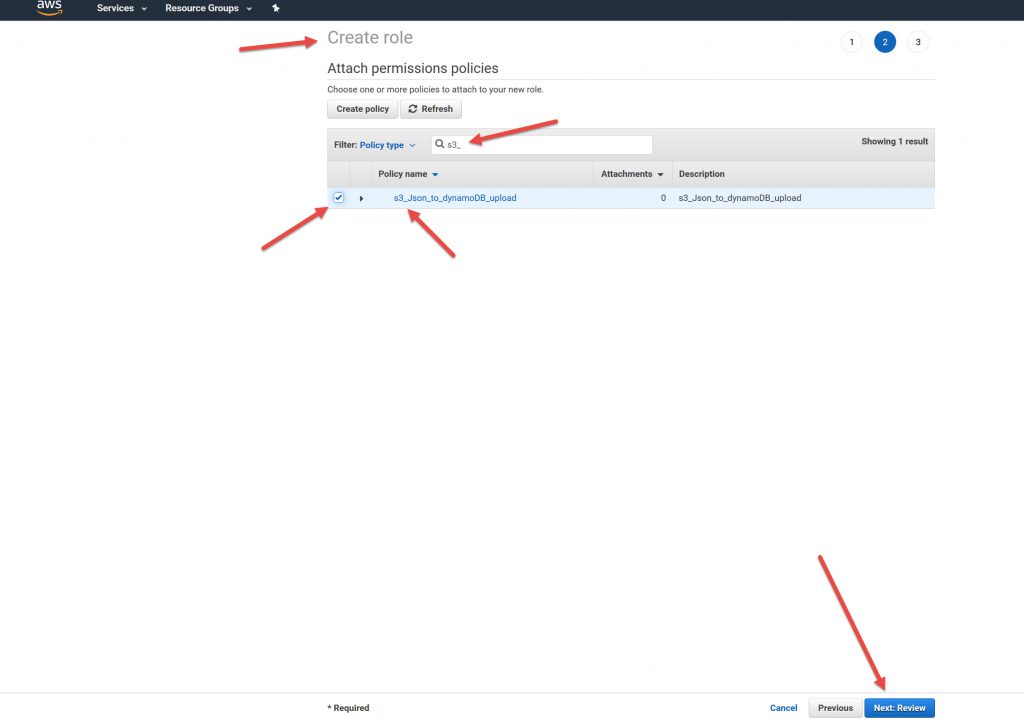Click the AWS logo home icon

tap(50, 8)
